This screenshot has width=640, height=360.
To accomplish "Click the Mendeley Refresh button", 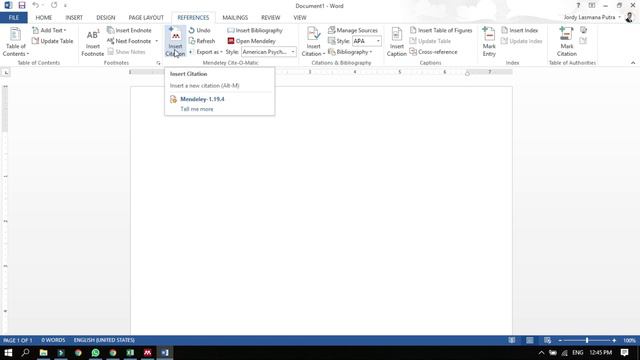I will [x=202, y=41].
